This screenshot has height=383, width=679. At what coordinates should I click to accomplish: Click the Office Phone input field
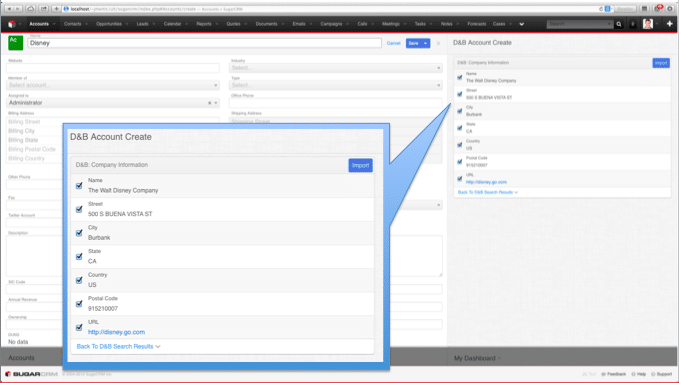click(336, 103)
